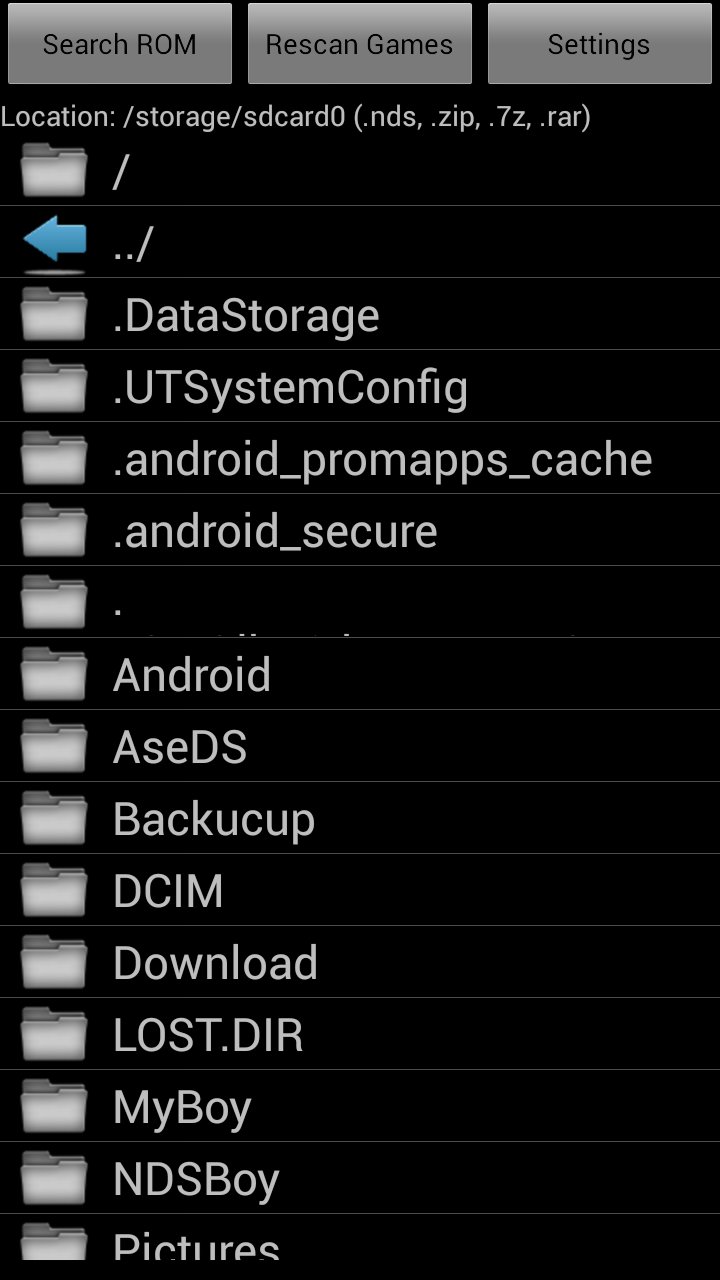
Task: Browse into the Download folder
Action: (x=215, y=963)
